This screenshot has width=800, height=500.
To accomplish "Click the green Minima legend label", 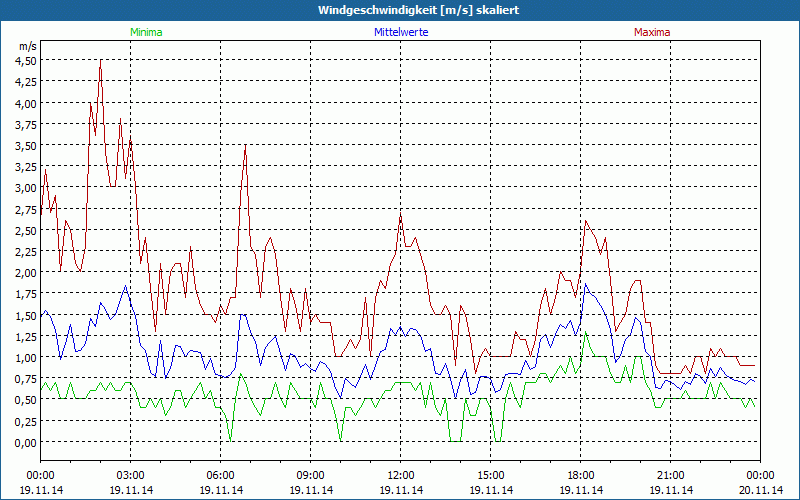I will pos(146,32).
